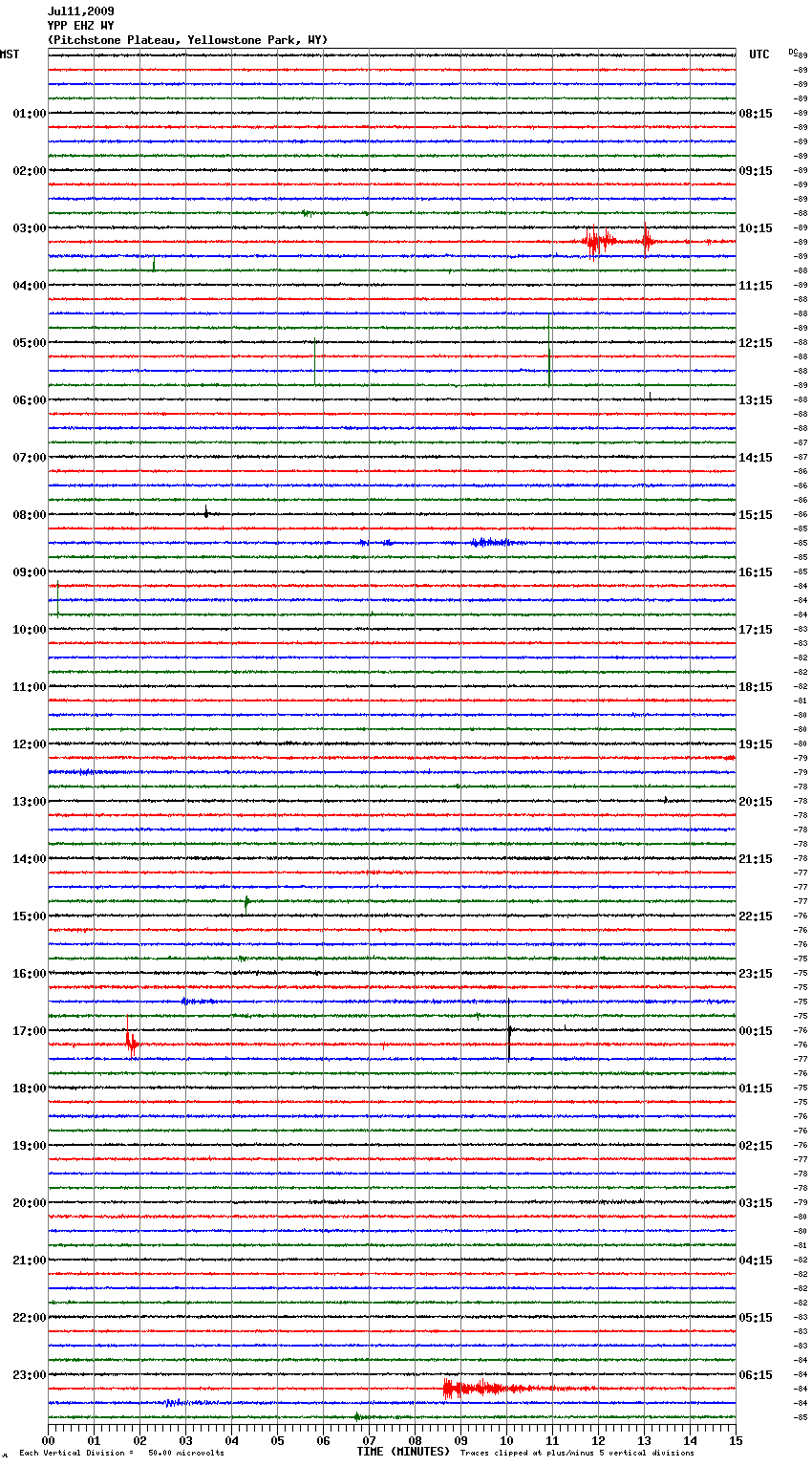Click minute tick 00 on bottom axis
Viewport: 812px width, 1466px height.
pos(48,1440)
